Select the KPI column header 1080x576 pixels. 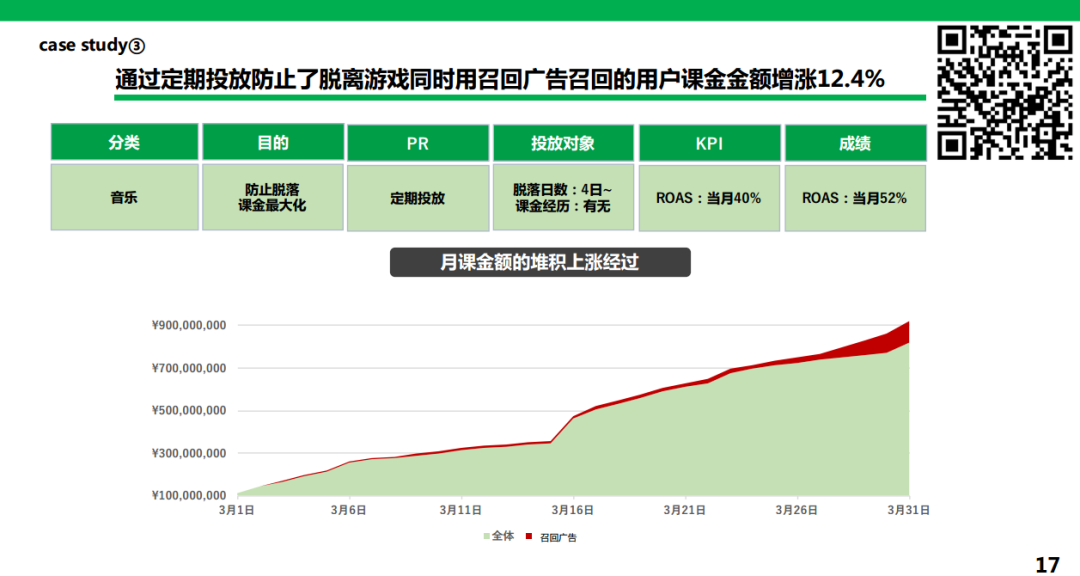(x=709, y=142)
